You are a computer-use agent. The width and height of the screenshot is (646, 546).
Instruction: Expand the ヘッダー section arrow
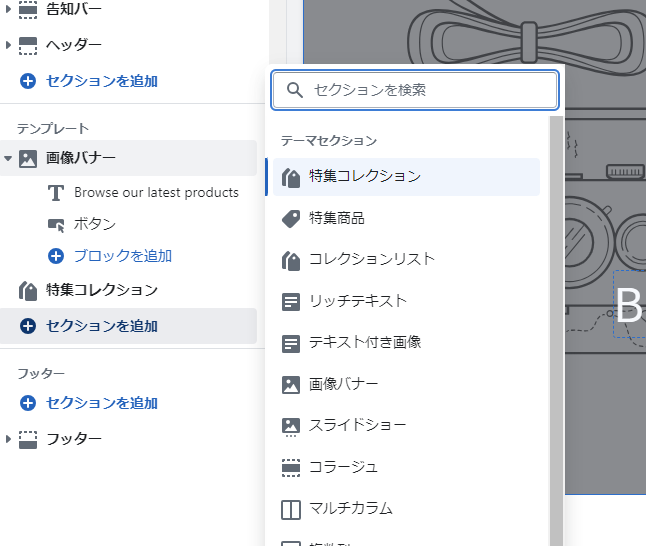click(7, 45)
